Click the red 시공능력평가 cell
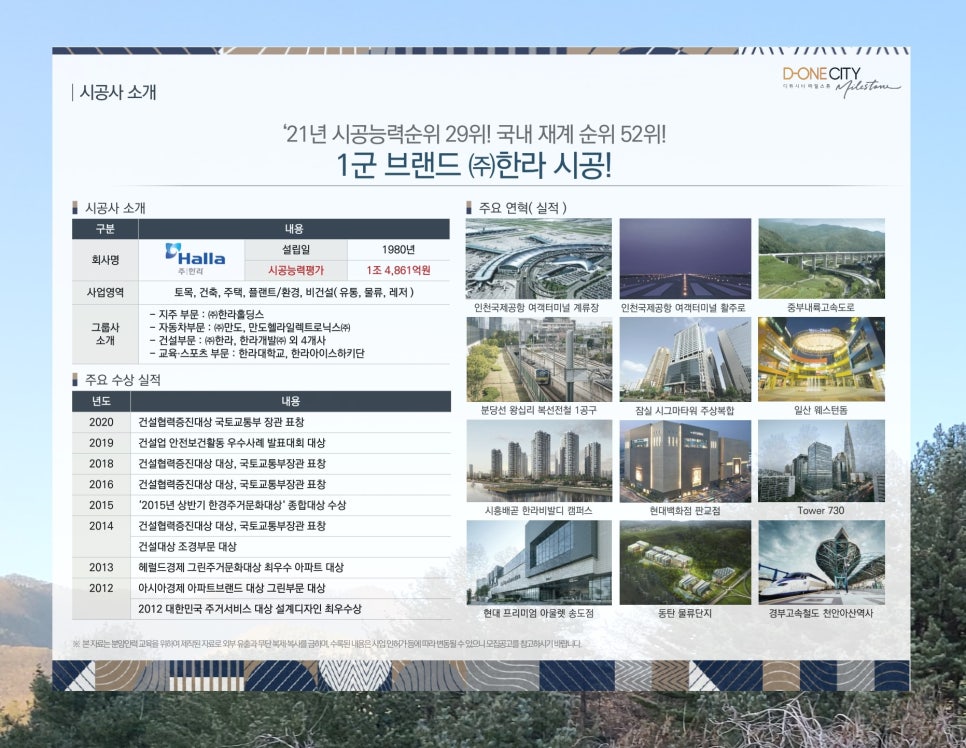The width and height of the screenshot is (966, 748). 296,270
